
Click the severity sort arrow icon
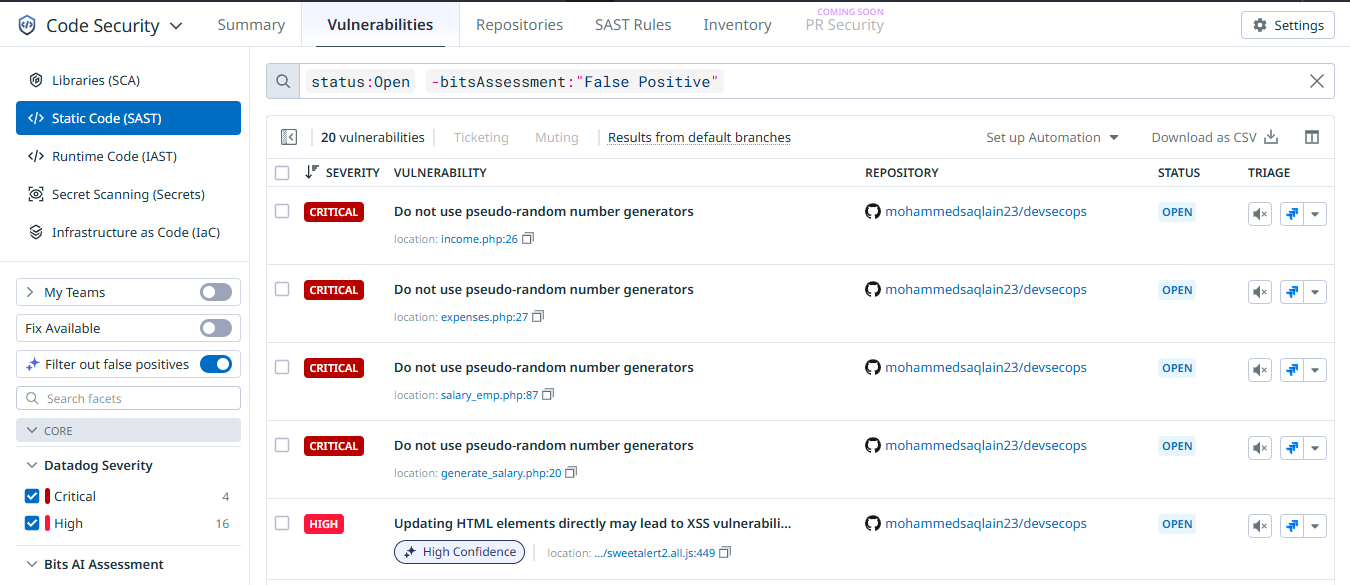pyautogui.click(x=312, y=172)
